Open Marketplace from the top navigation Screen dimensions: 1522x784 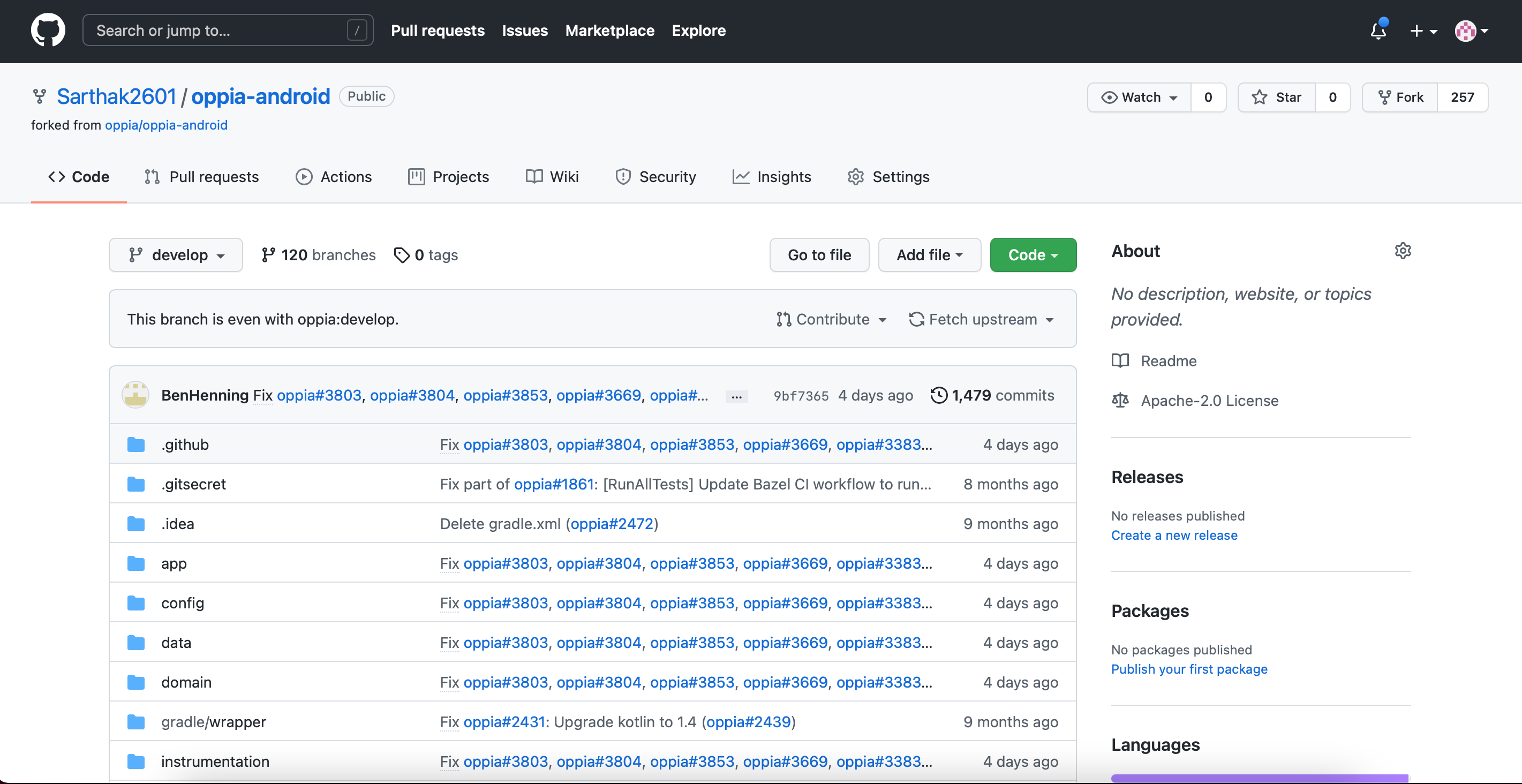610,30
